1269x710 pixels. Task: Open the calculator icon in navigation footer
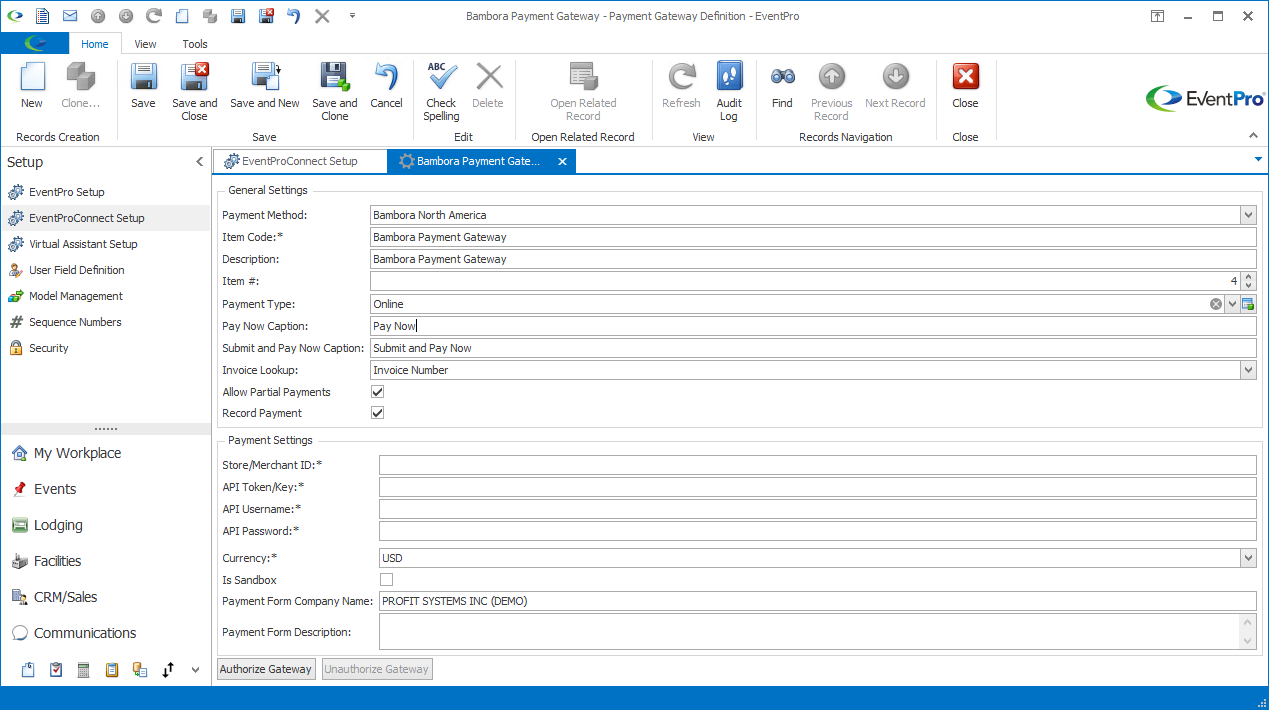[84, 670]
